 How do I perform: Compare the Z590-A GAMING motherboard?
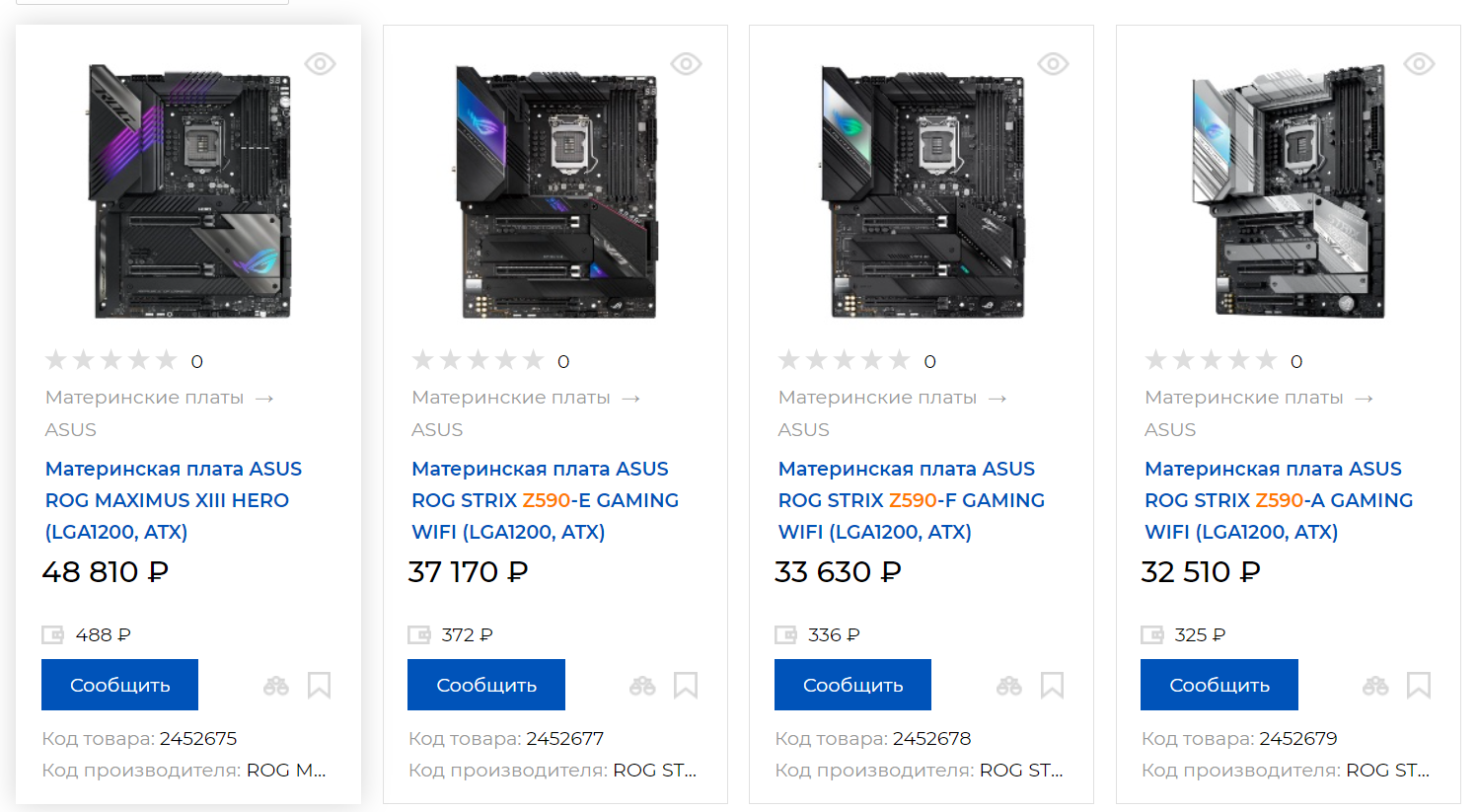(1375, 686)
